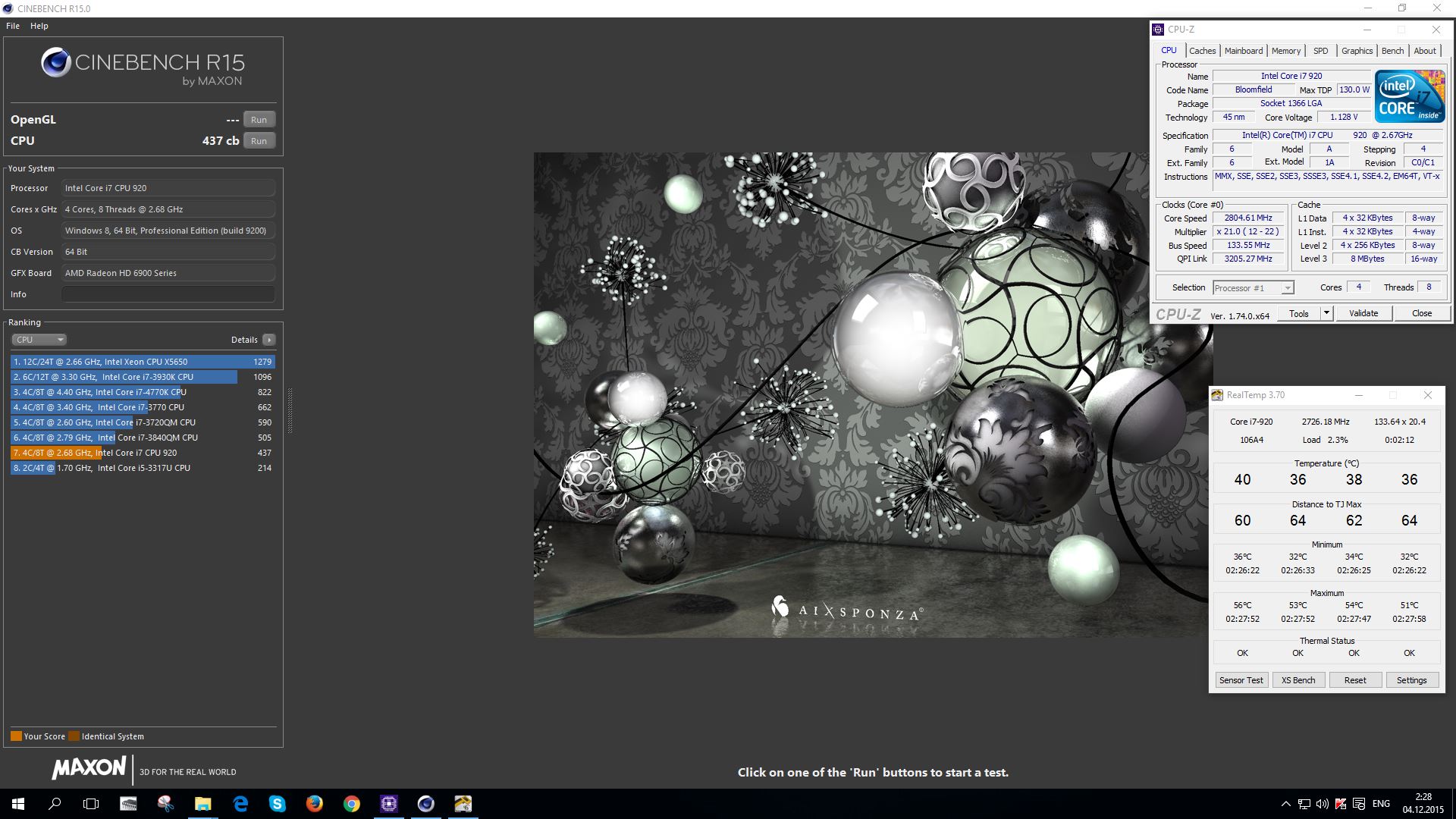Open the Mainboard tab in CPU-Z
This screenshot has height=819, width=1456.
1244,51
